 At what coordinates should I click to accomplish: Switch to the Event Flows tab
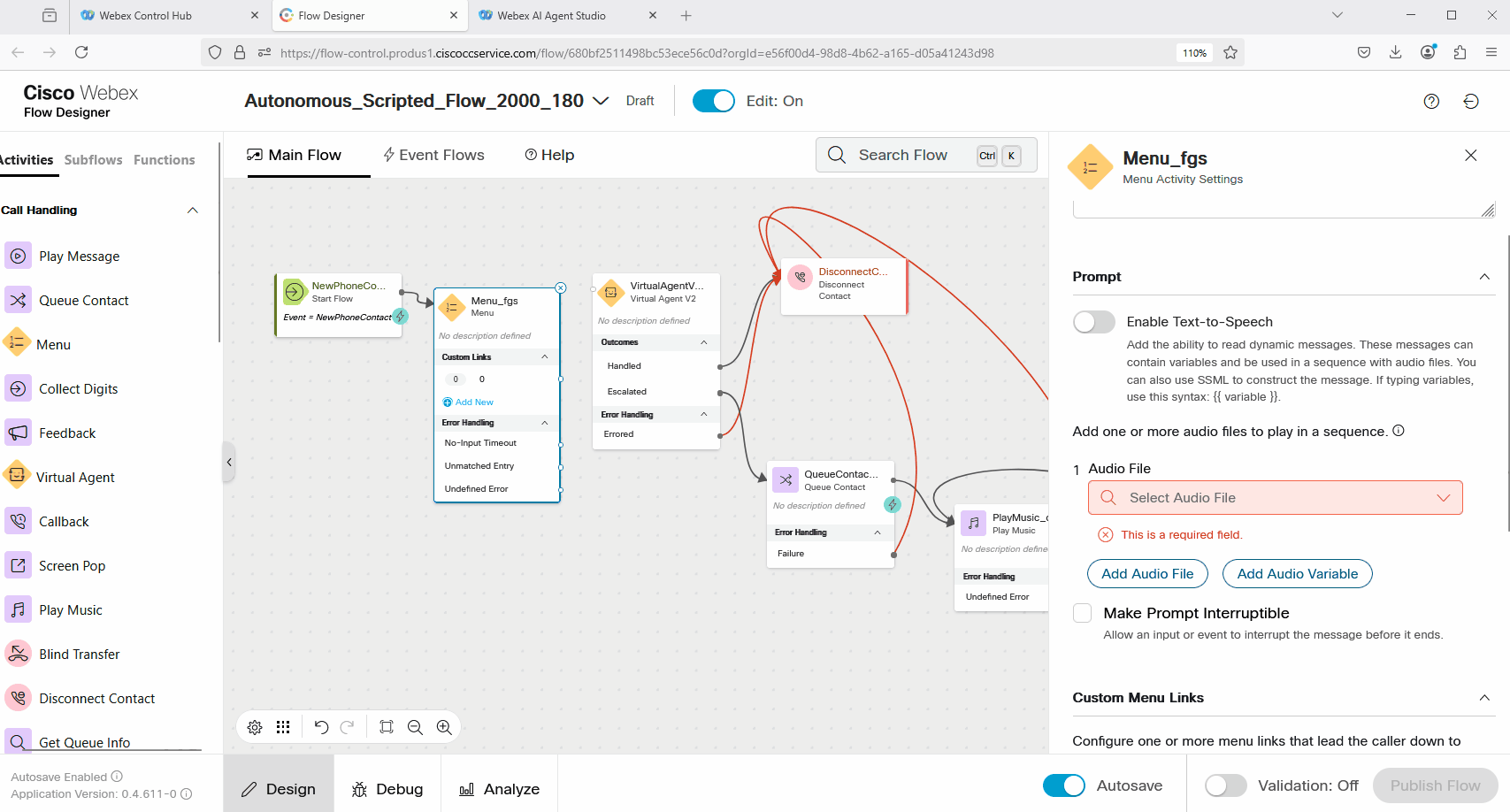[x=433, y=156]
